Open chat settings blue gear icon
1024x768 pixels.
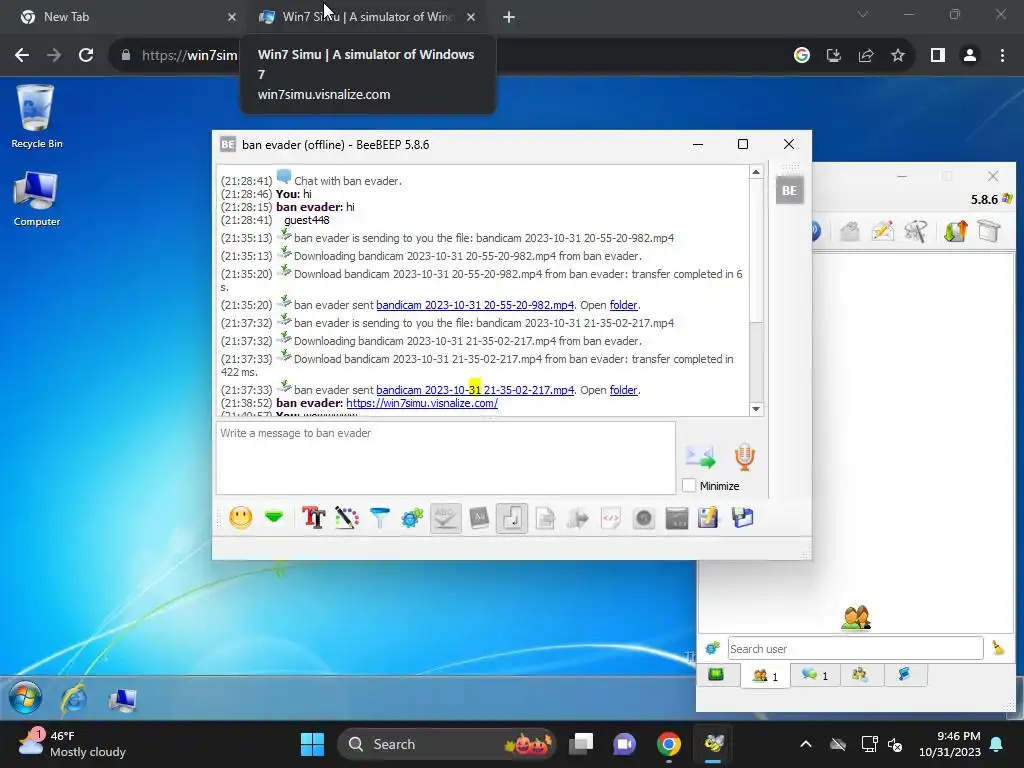pyautogui.click(x=412, y=518)
